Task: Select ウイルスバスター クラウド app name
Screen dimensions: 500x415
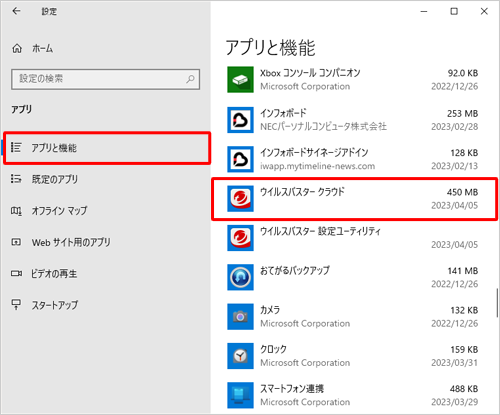Action: click(x=302, y=192)
